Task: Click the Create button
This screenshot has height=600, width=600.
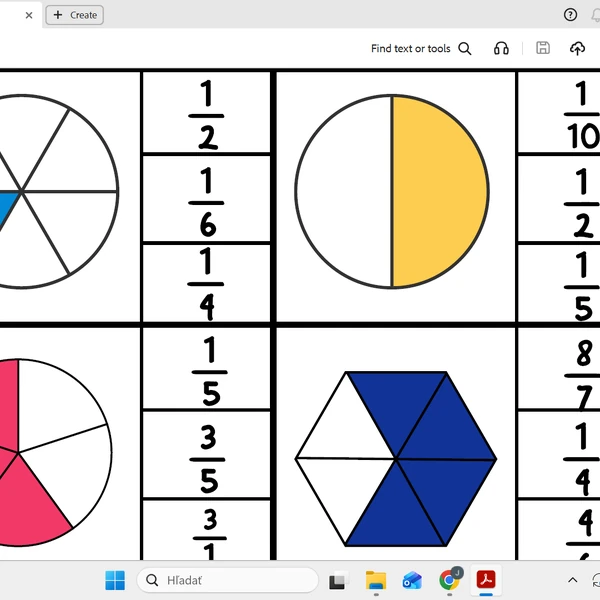Action: point(75,15)
